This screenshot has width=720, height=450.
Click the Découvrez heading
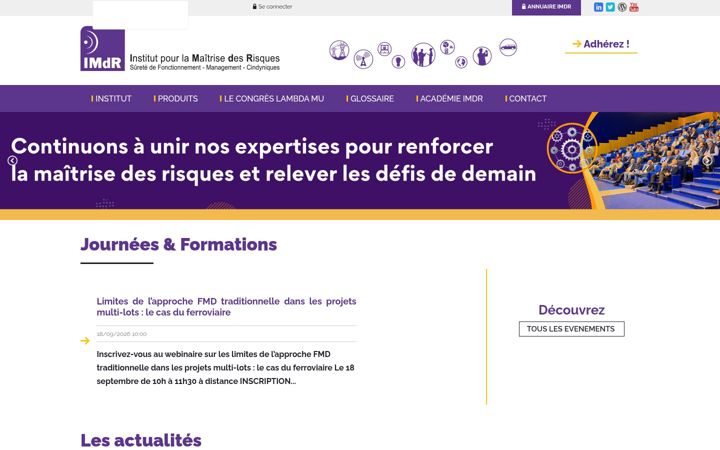click(x=572, y=310)
